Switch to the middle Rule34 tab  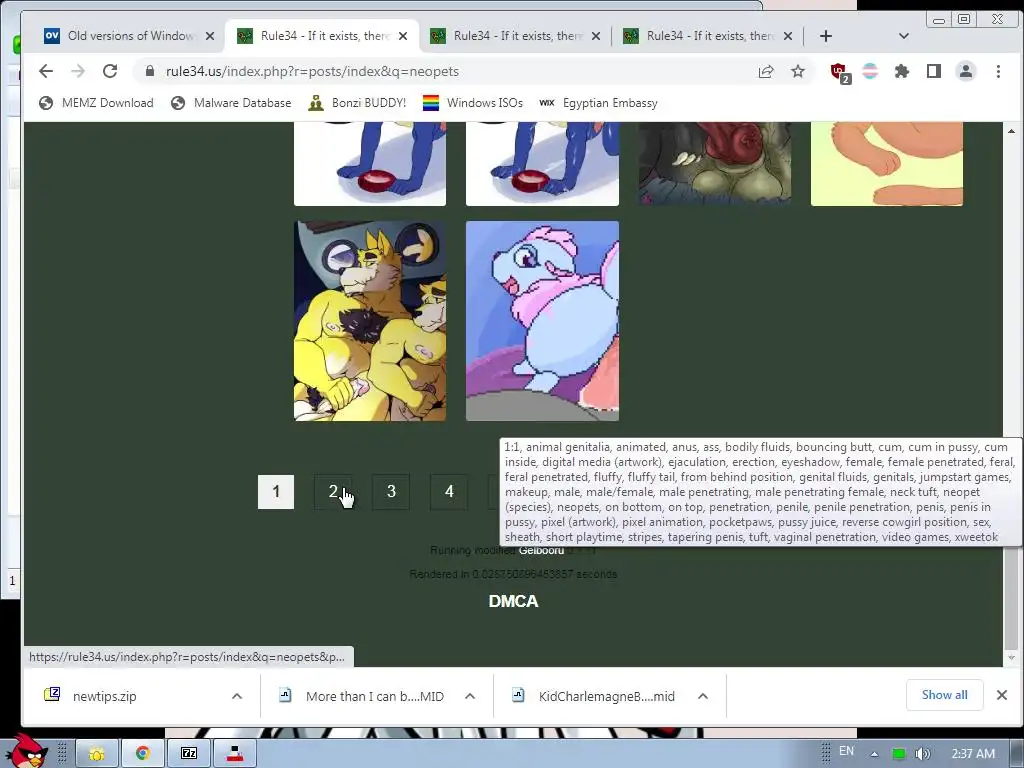coord(516,36)
